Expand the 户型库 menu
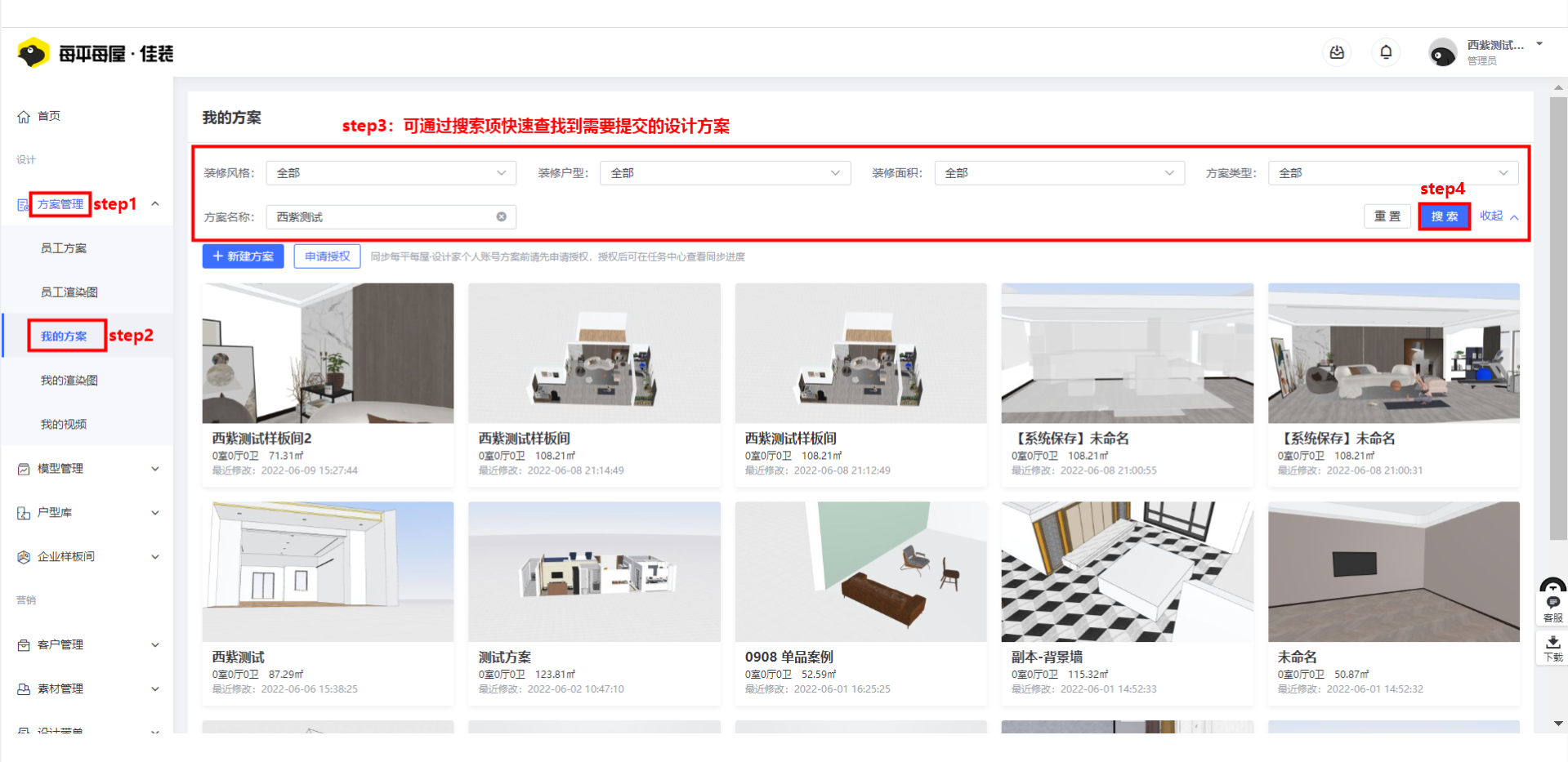The width and height of the screenshot is (1568, 762). click(154, 513)
